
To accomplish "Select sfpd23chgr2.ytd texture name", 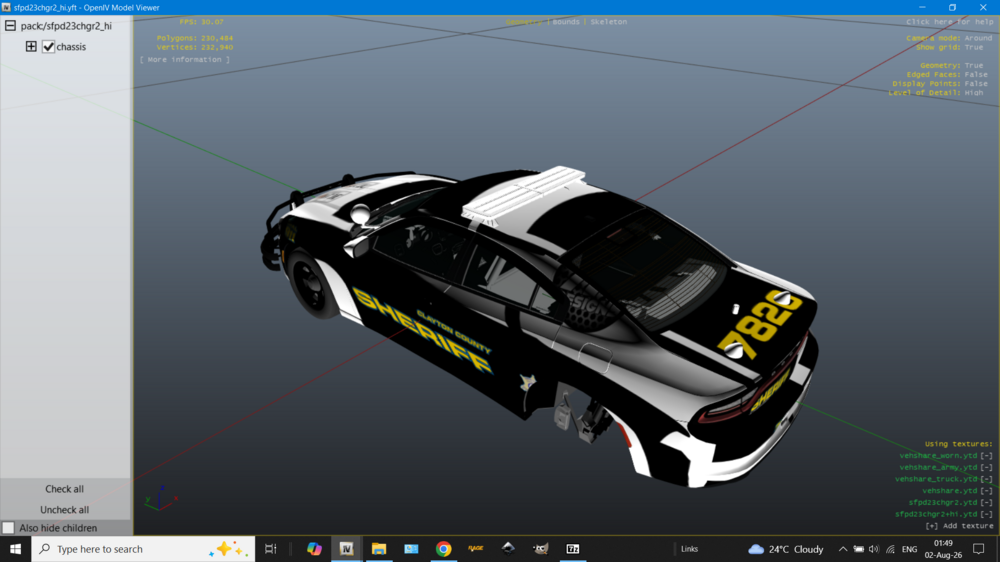I will 943,502.
